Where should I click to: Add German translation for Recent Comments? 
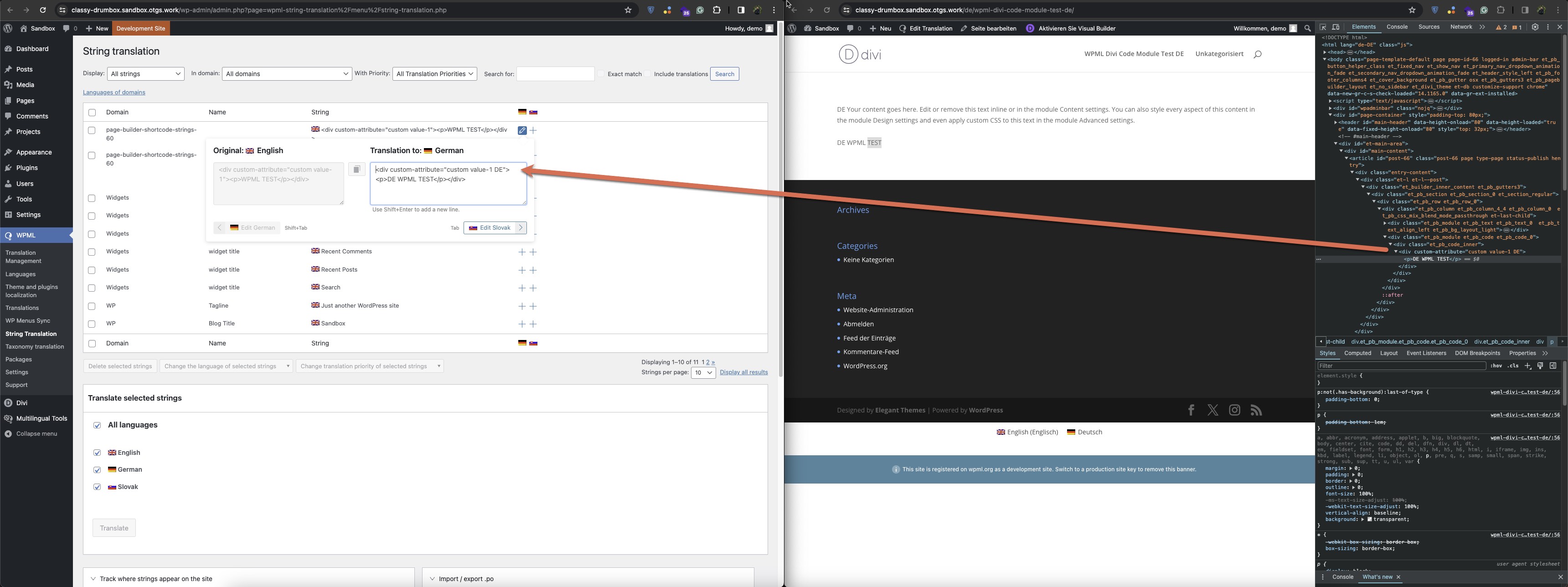click(521, 252)
